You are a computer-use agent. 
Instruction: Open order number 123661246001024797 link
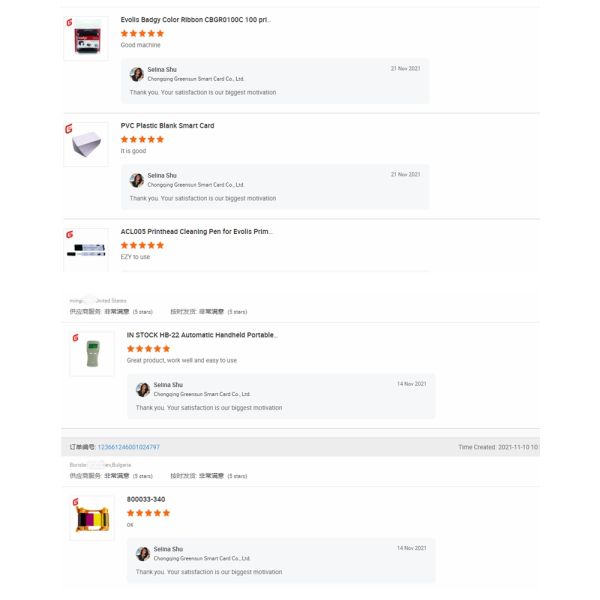point(128,447)
